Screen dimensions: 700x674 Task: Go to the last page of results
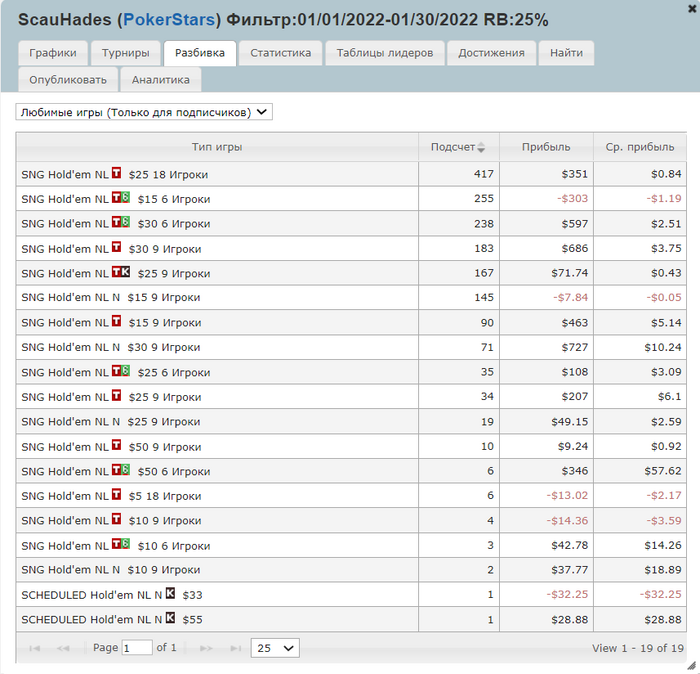(x=236, y=648)
